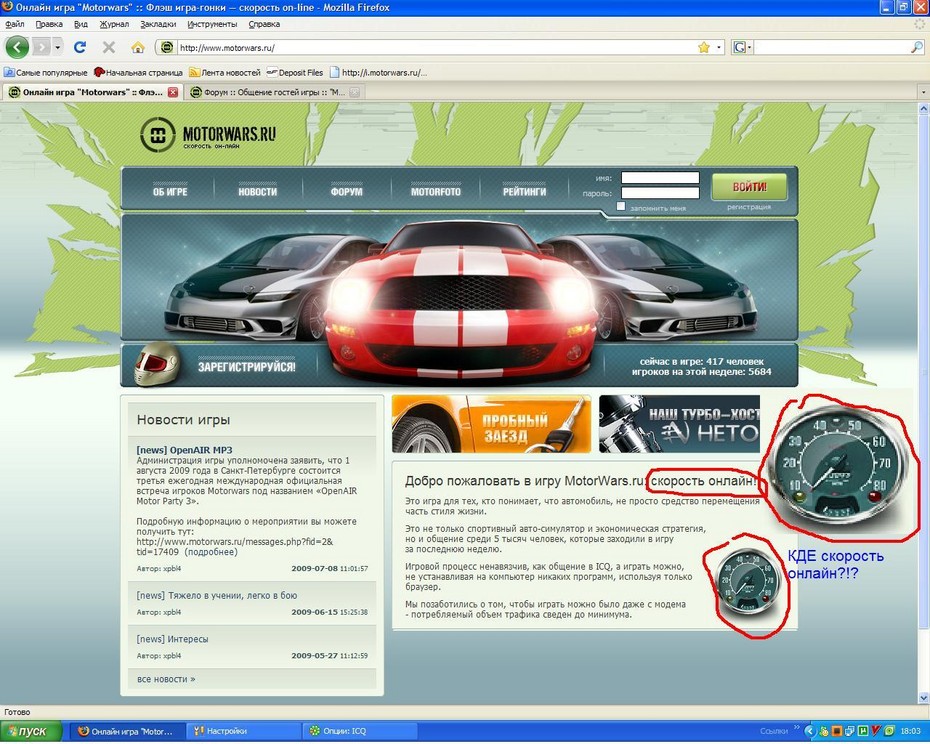Click the red V antivirus tray icon
930x744 pixels.
pyautogui.click(x=875, y=731)
